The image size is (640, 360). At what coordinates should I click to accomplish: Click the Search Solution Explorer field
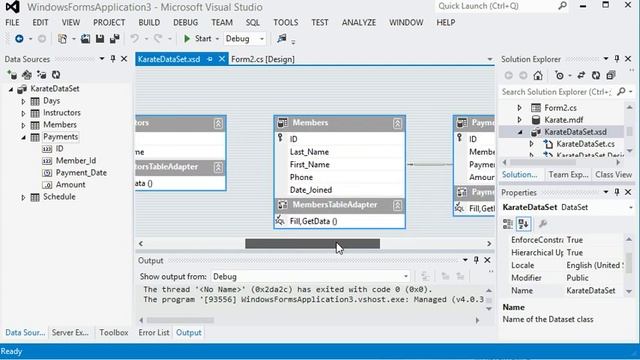(x=558, y=92)
